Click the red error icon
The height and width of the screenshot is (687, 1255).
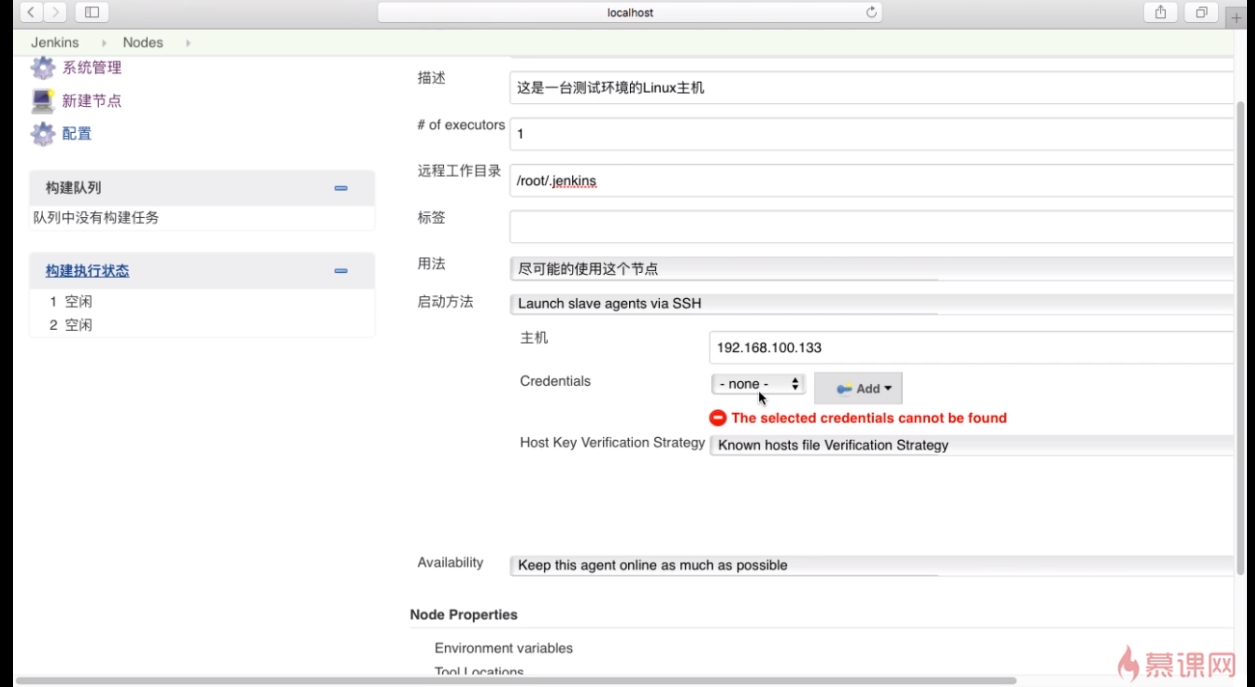coord(718,418)
